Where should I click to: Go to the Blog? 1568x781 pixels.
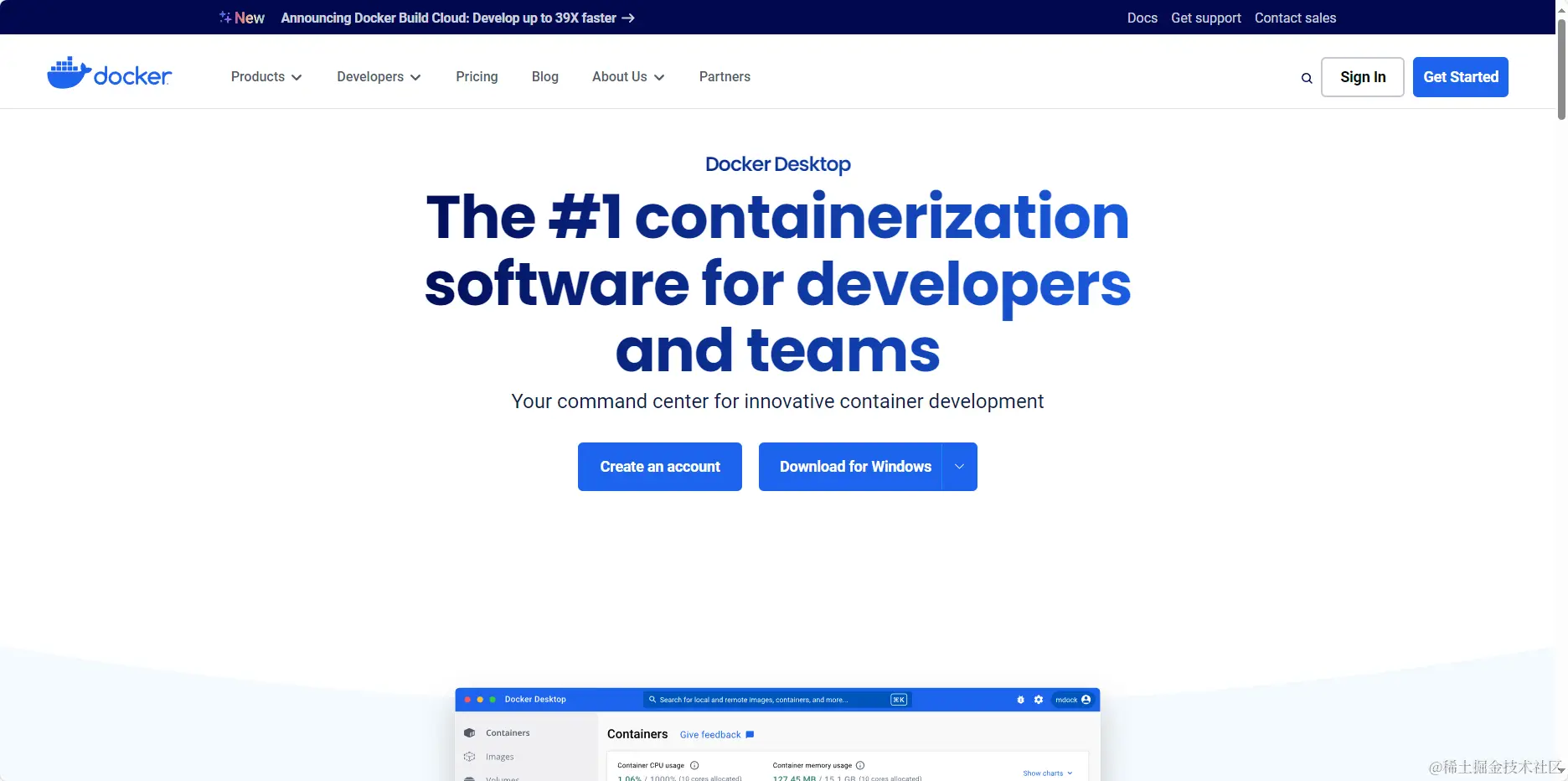click(x=545, y=77)
